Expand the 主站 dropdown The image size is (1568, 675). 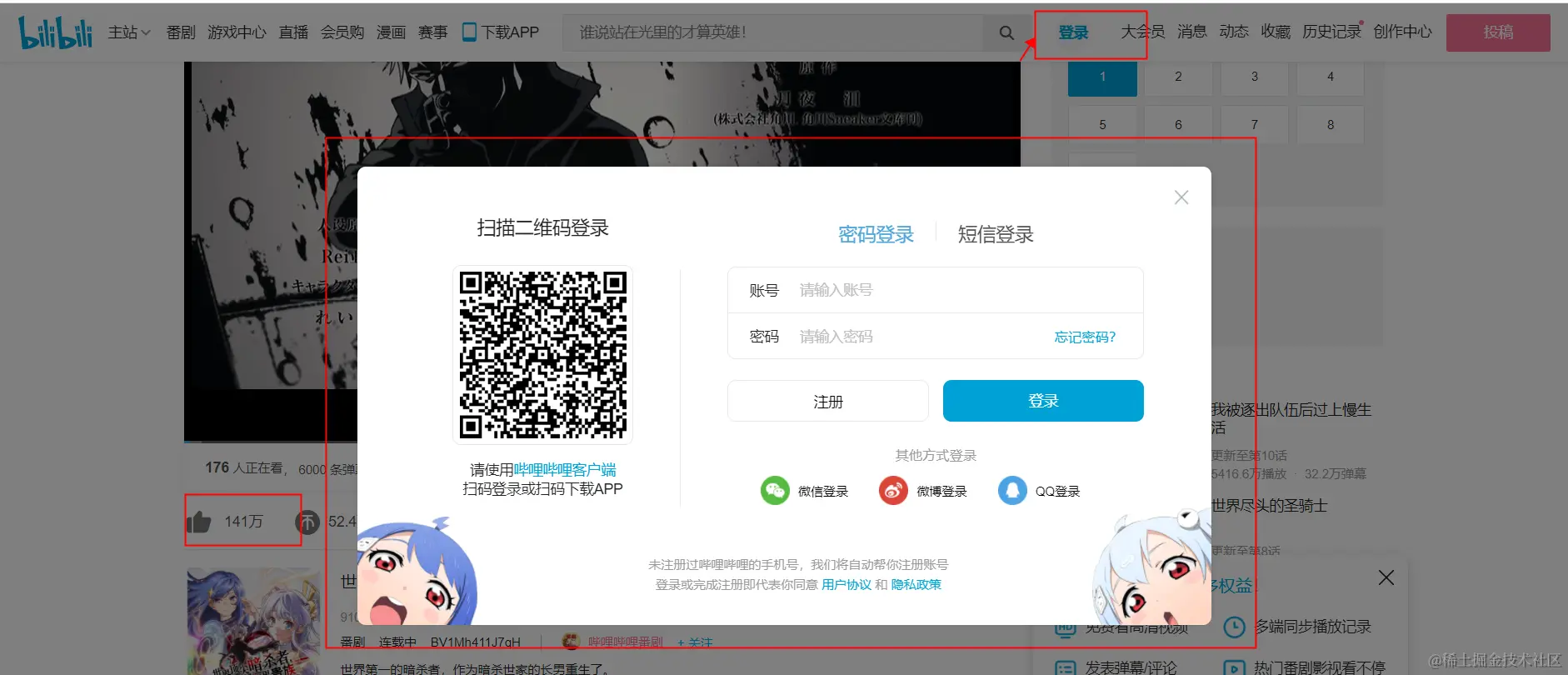pyautogui.click(x=129, y=32)
